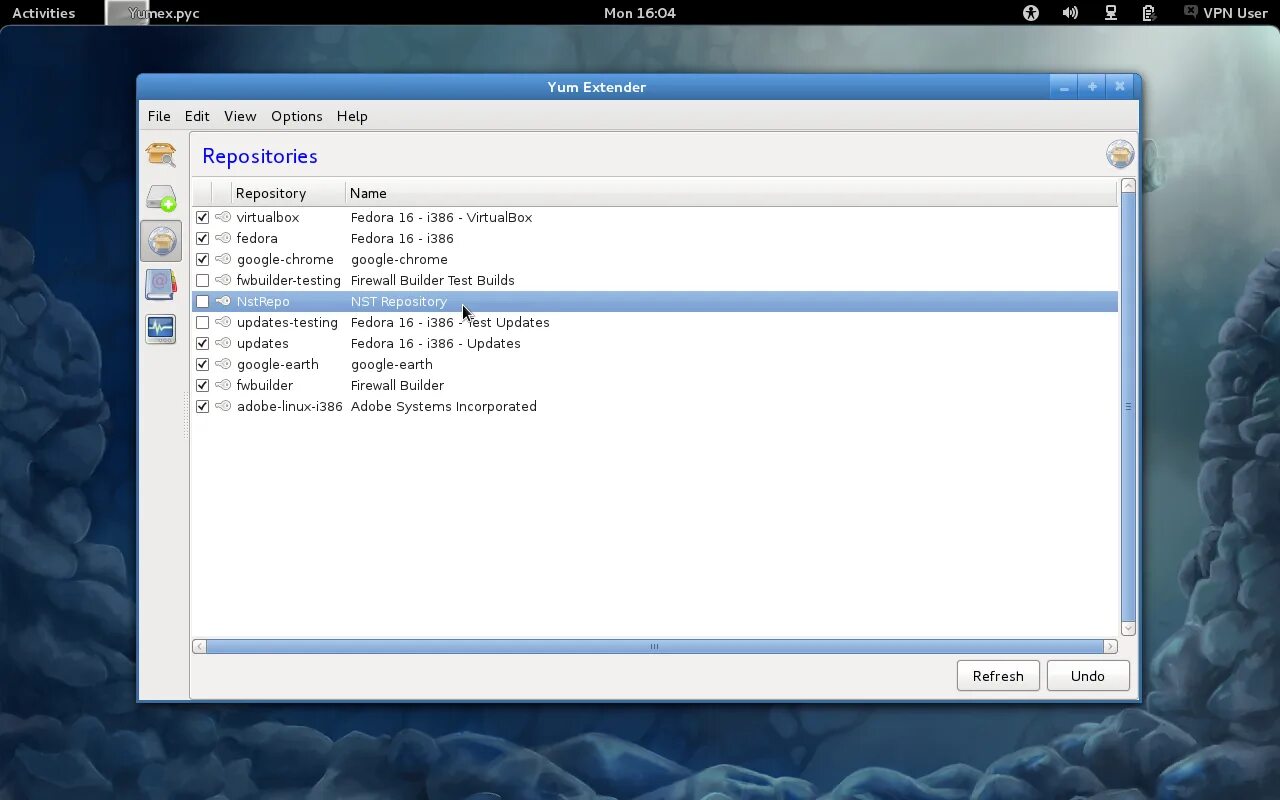Click the horizontal scrollbar right arrow
1280x800 pixels.
pos(1110,646)
